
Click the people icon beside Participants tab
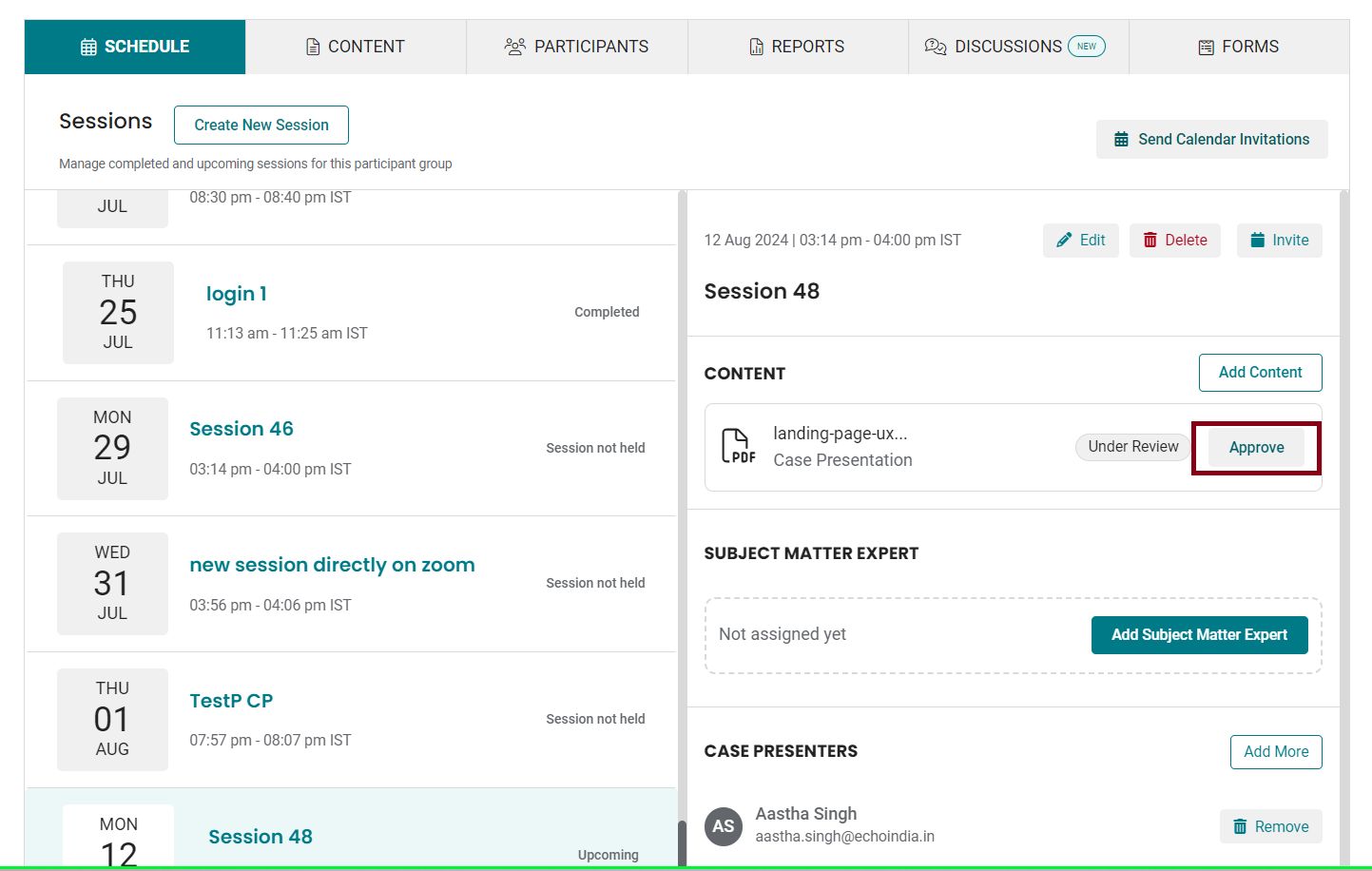(x=514, y=47)
